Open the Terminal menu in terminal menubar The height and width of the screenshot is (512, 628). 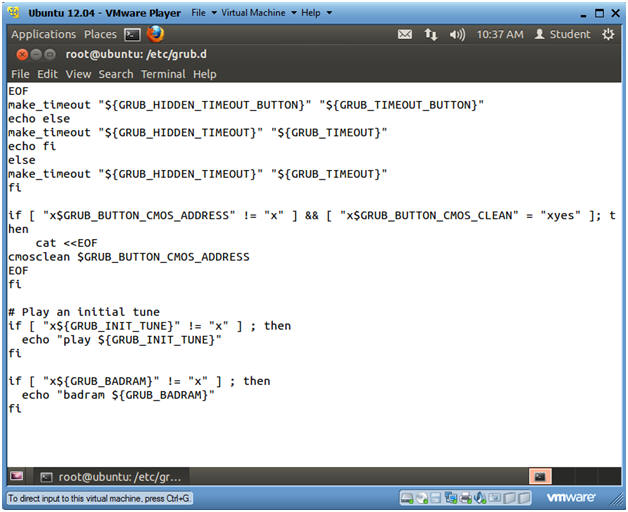163,74
